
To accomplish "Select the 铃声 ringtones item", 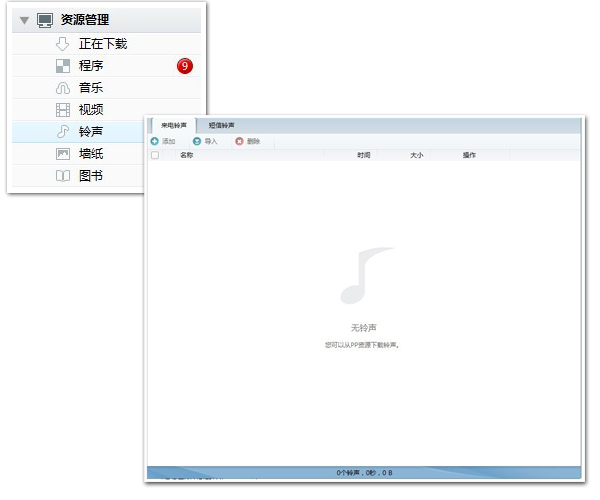I will tap(78, 132).
